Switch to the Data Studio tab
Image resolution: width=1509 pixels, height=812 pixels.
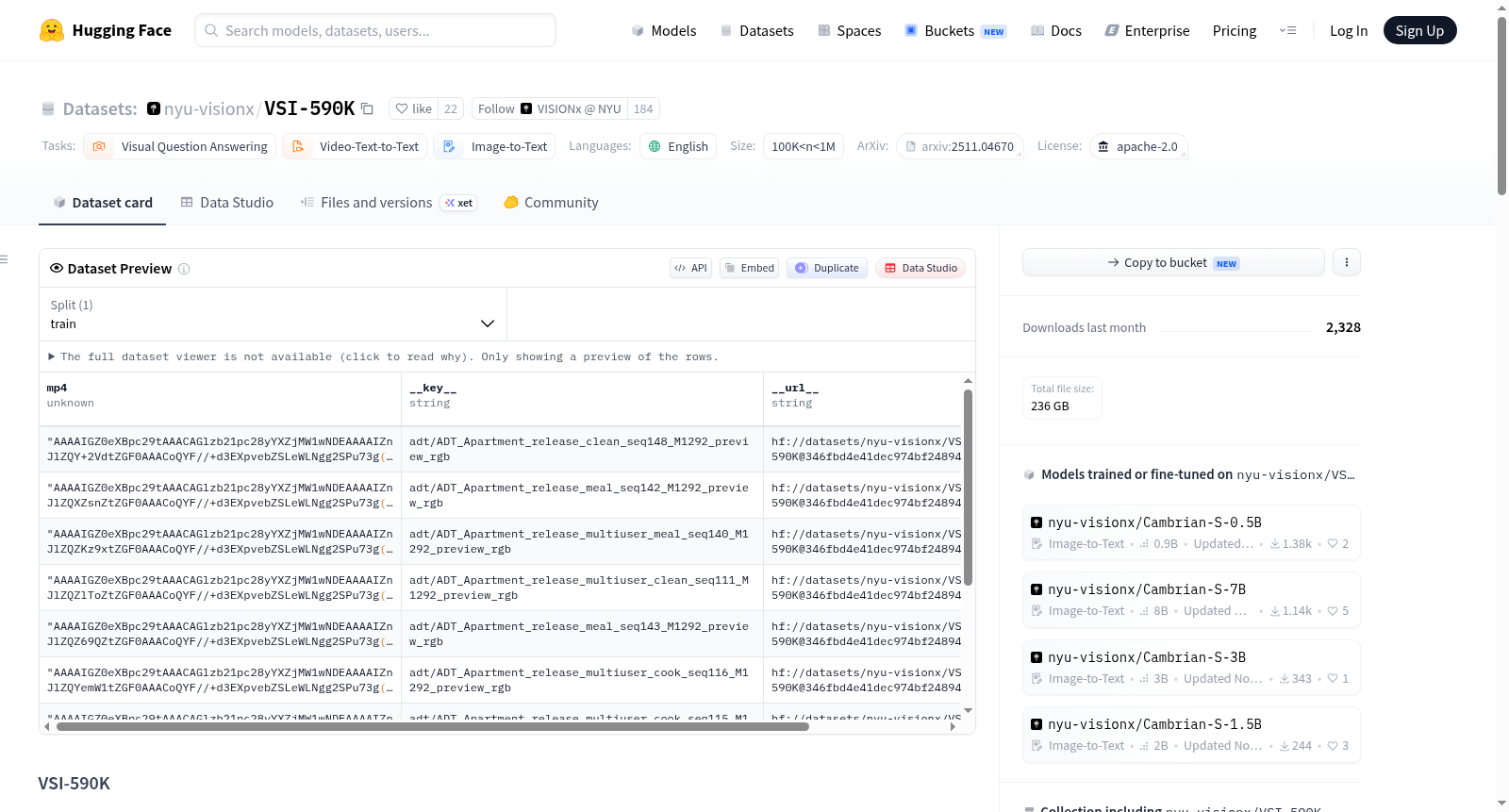pos(227,203)
